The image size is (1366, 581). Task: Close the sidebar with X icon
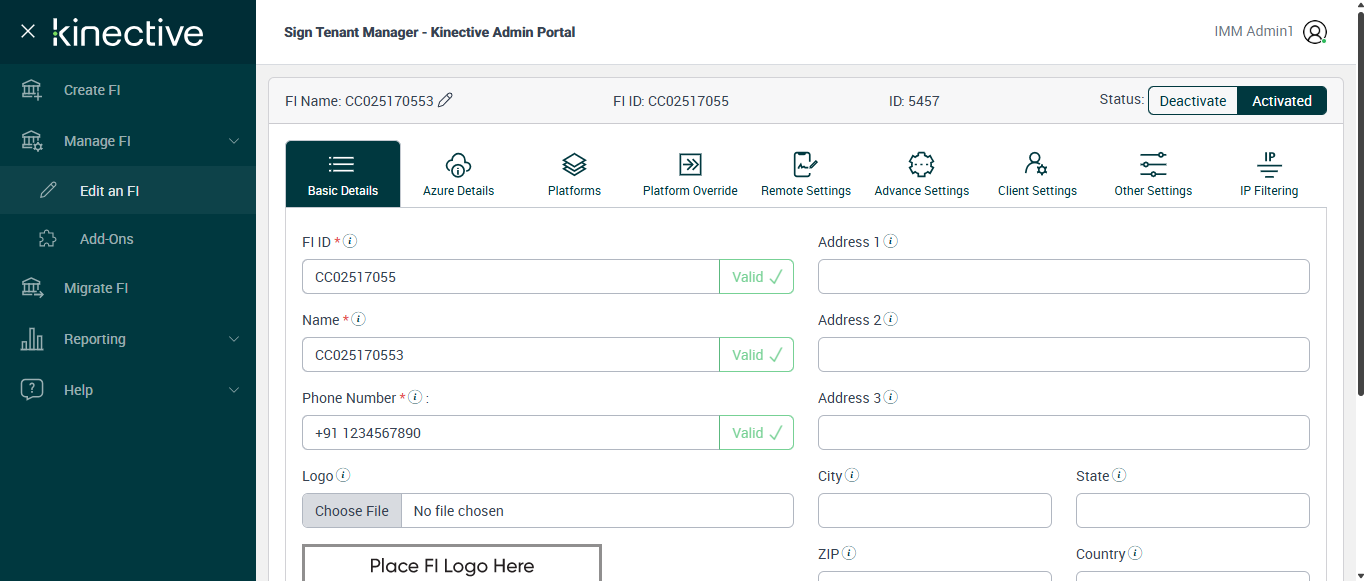coord(28,31)
